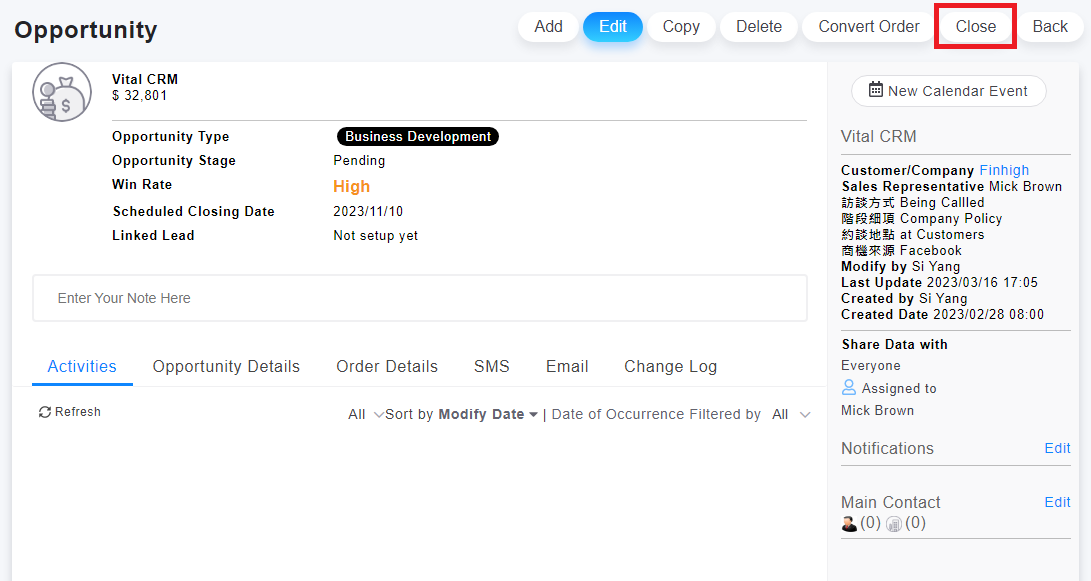The height and width of the screenshot is (581, 1091).
Task: Switch to the Opportunity Details tab
Action: coord(226,366)
